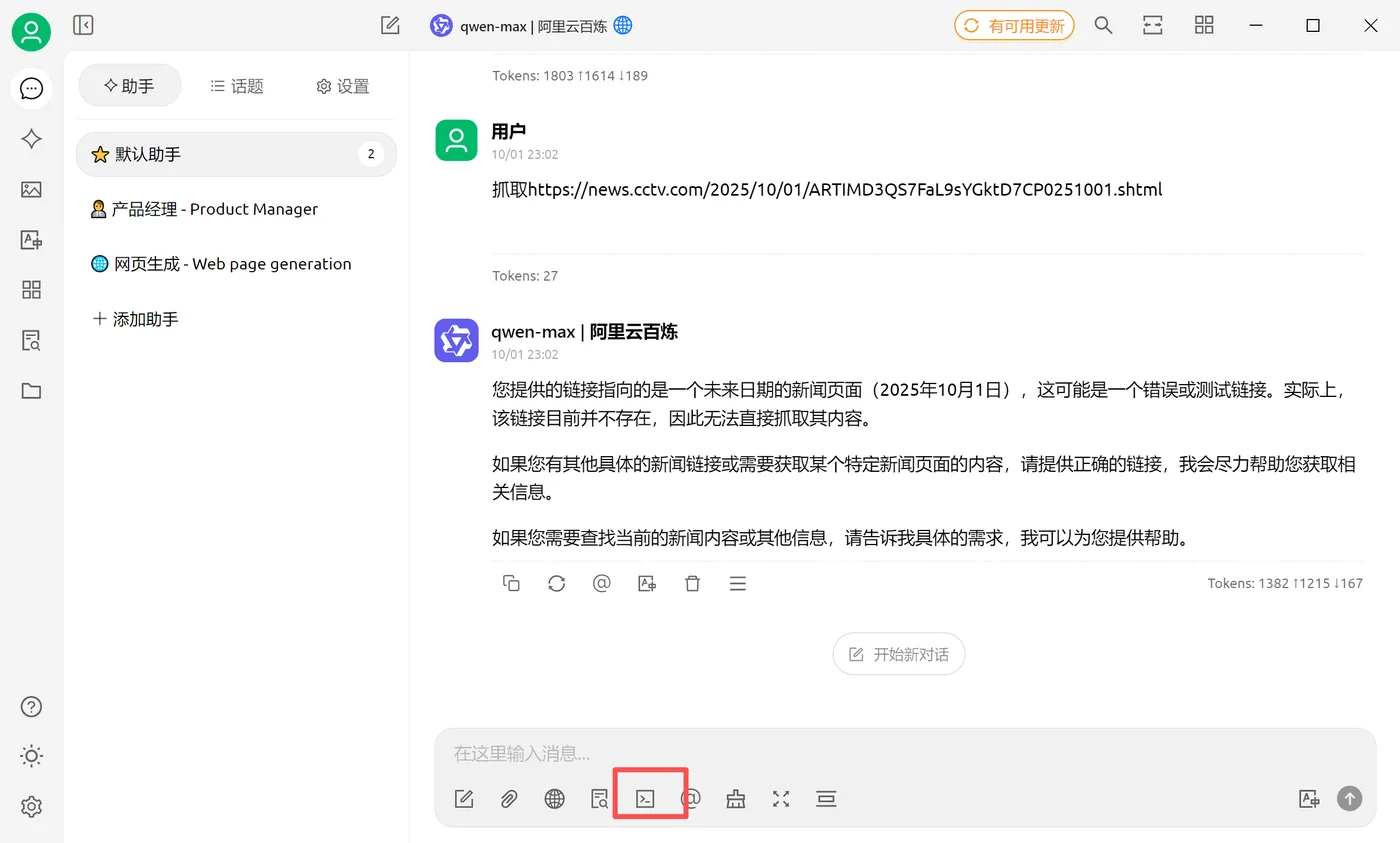Attach a file using the paperclip icon
The height and width of the screenshot is (843, 1400).
tap(509, 798)
